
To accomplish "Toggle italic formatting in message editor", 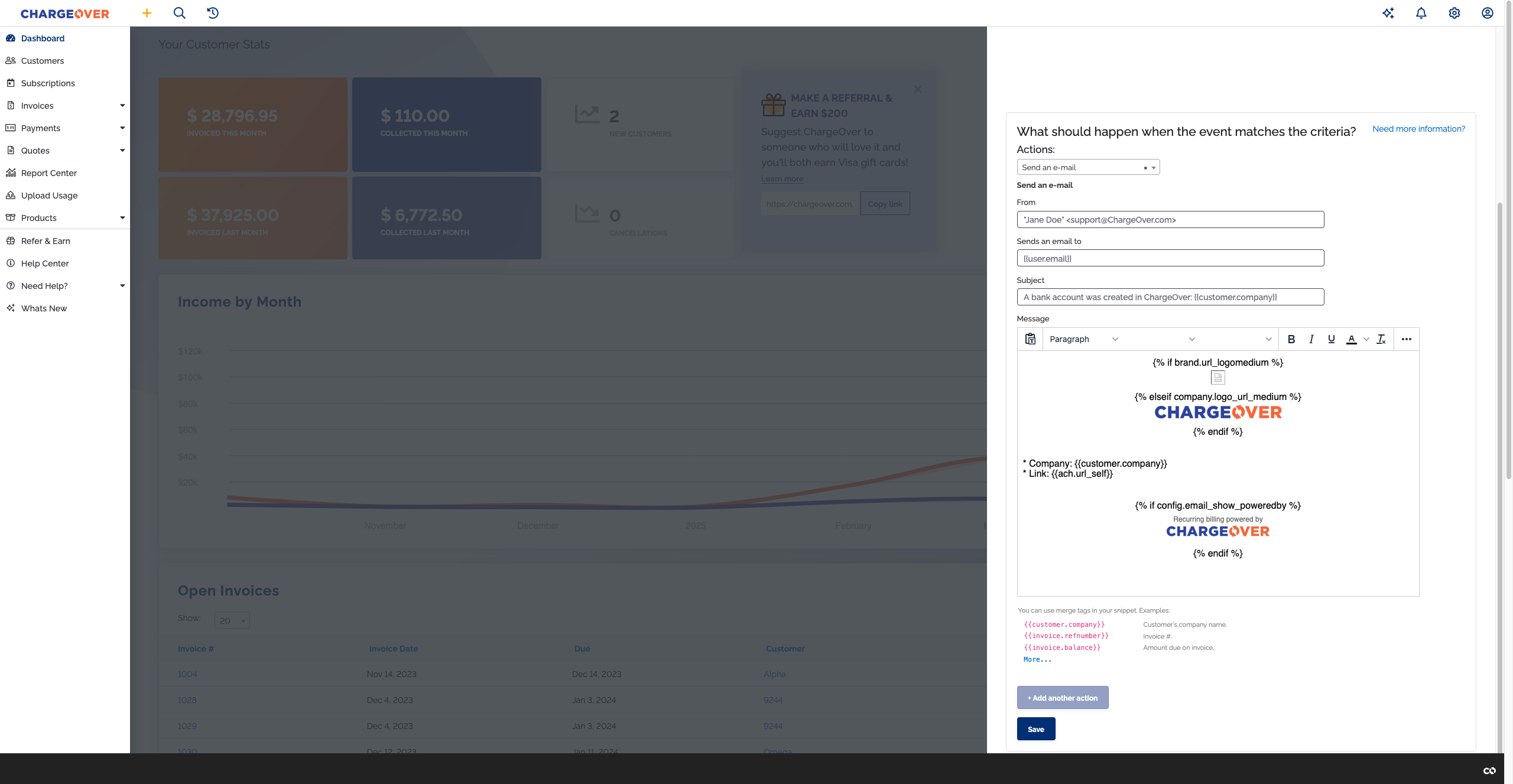I will [x=1311, y=339].
